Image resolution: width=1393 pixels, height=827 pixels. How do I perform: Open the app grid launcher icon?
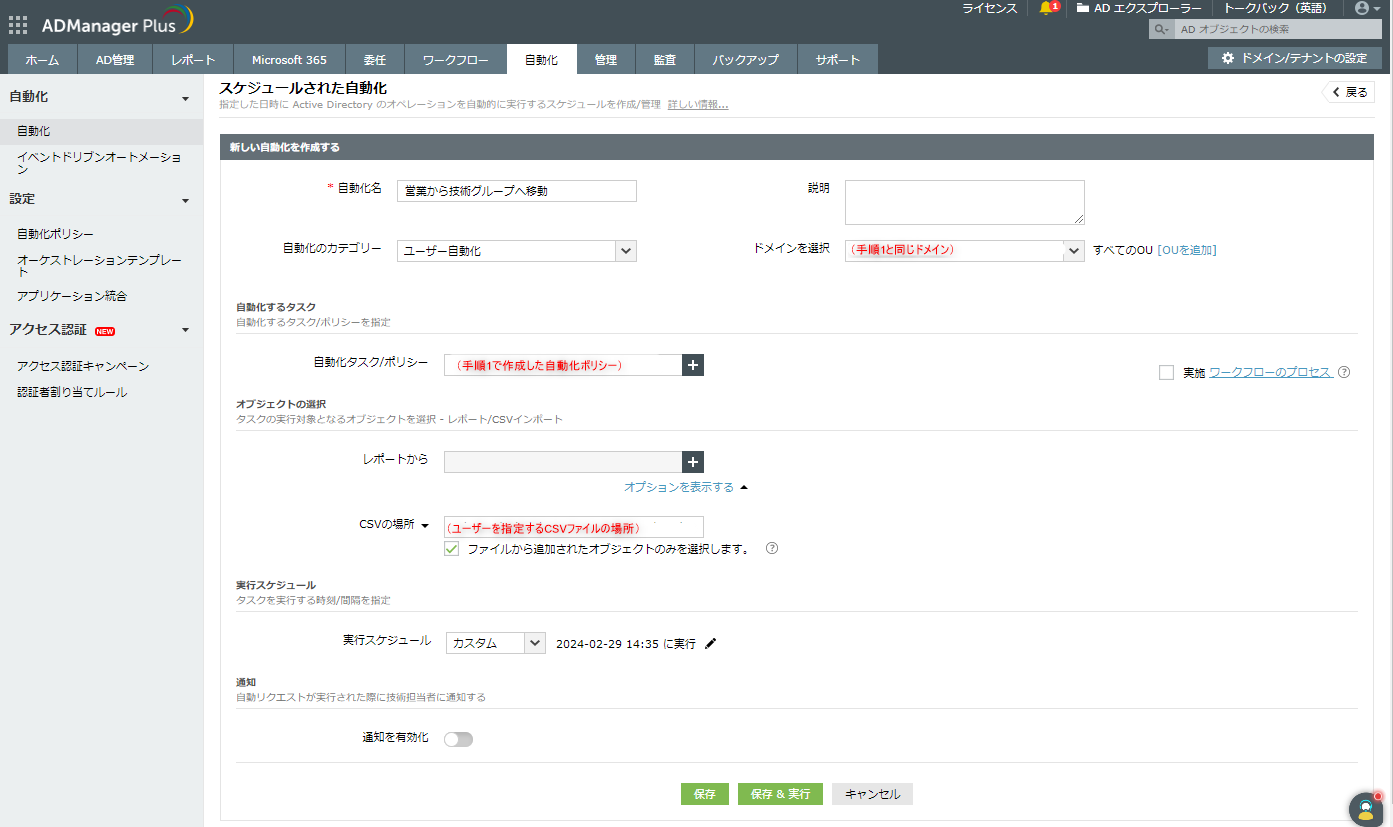click(x=18, y=25)
